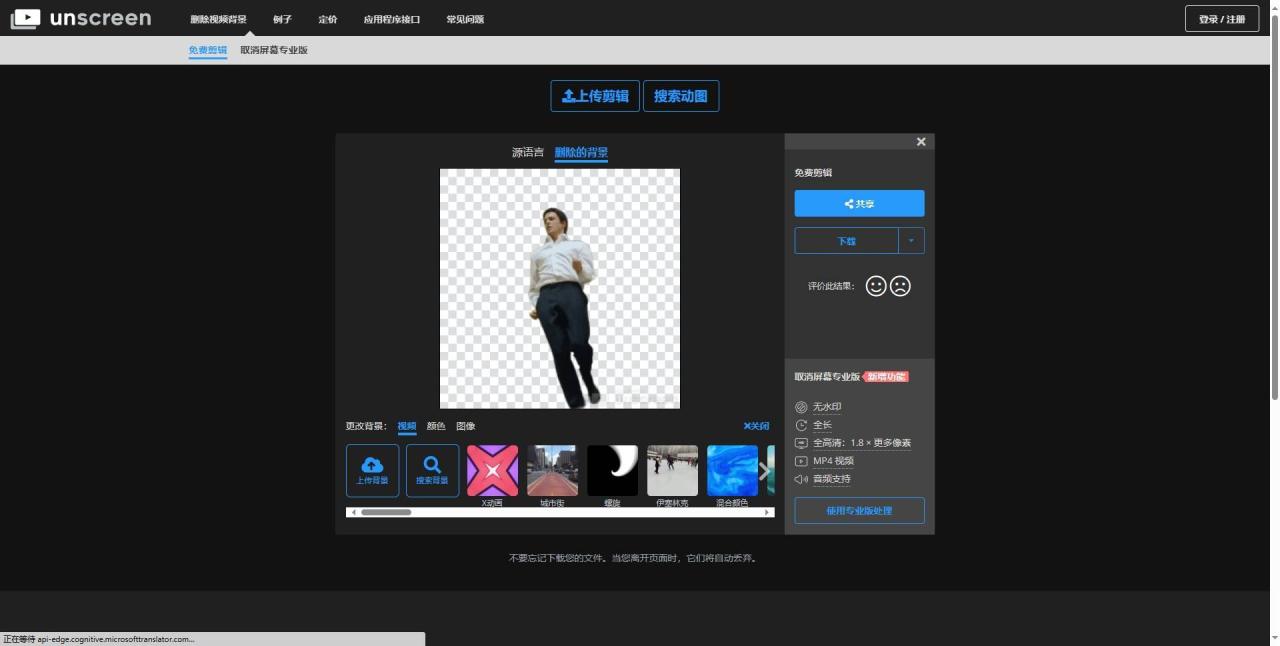This screenshot has height=646, width=1280.
Task: Click the horizontal scrollbar thumb under backgrounds
Action: [x=386, y=513]
